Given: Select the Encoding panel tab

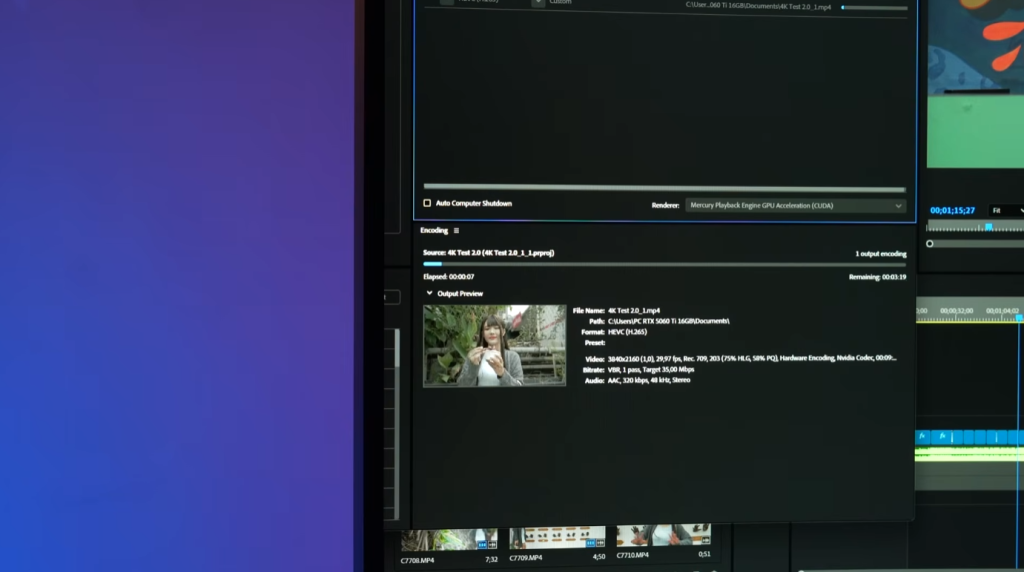Looking at the screenshot, I should click(x=434, y=231).
